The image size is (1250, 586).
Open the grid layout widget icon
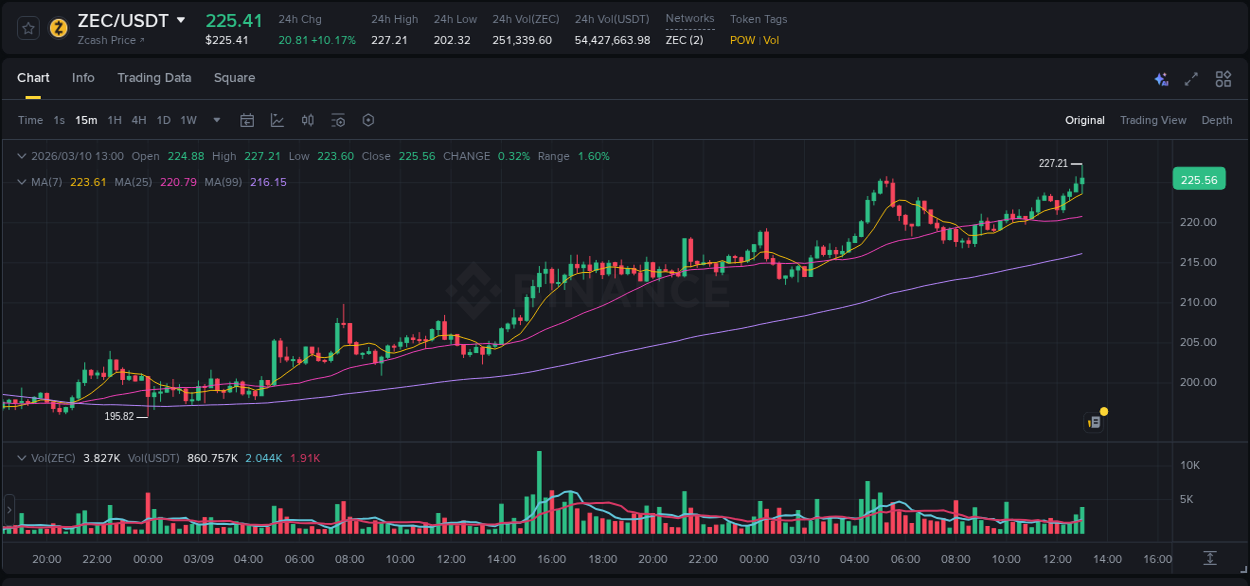(x=1222, y=78)
